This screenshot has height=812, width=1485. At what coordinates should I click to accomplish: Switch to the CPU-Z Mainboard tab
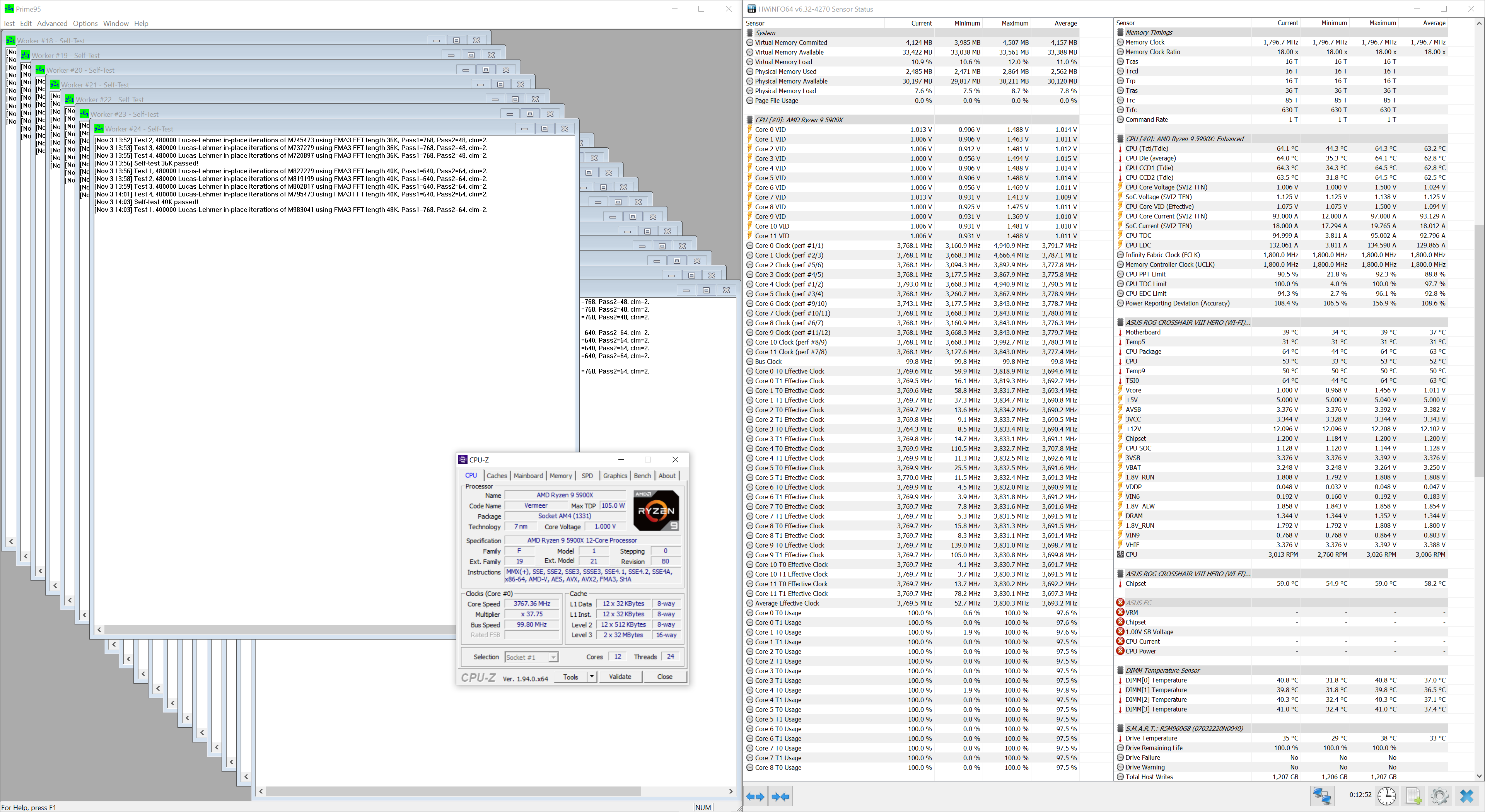[528, 476]
